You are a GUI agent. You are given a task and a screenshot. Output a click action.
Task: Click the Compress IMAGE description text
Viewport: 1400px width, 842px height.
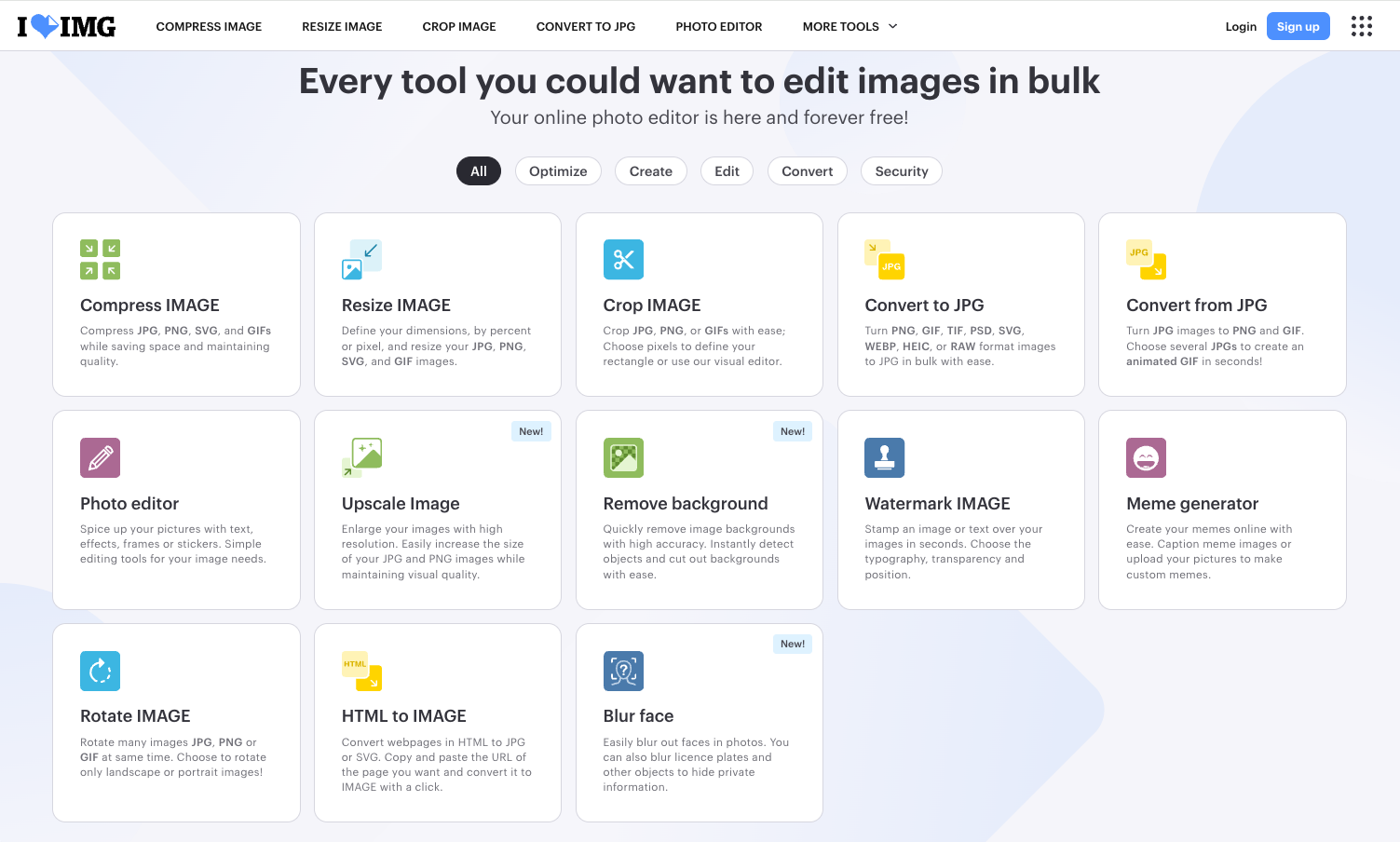click(176, 346)
